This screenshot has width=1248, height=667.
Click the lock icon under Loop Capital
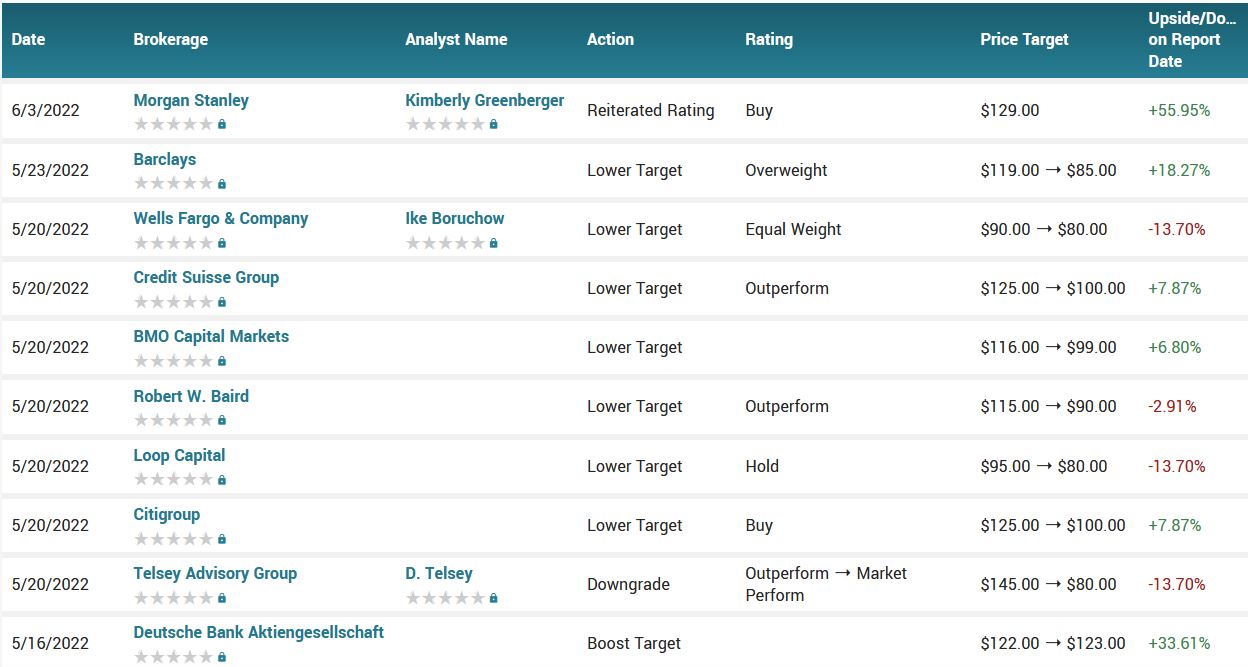pyautogui.click(x=222, y=480)
